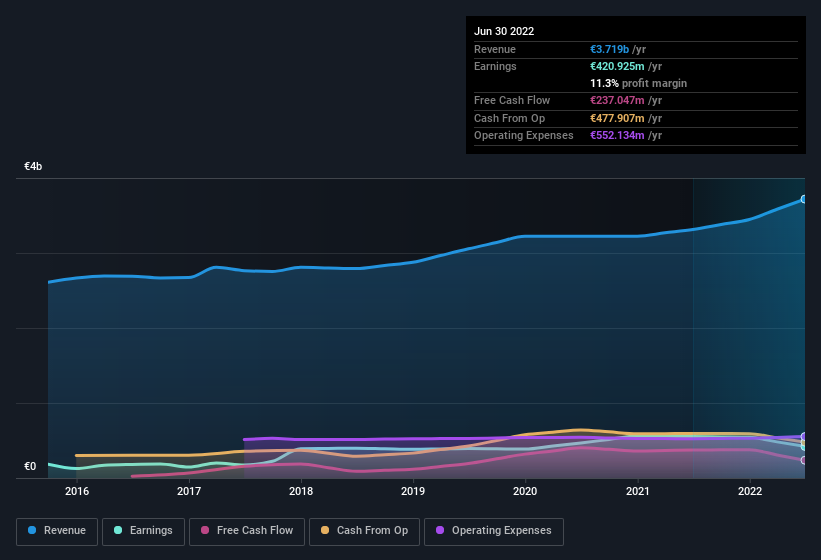This screenshot has height=560, width=821.
Task: Click the 2018 label on the x-axis
Action: 301,491
